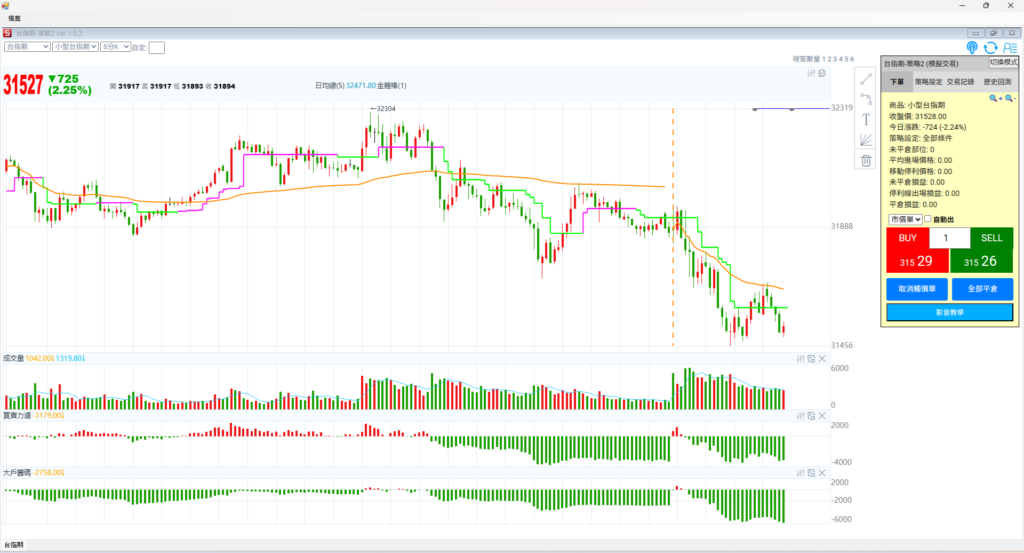This screenshot has width=1024, height=553.
Task: Click the refresh data icon
Action: [990, 47]
